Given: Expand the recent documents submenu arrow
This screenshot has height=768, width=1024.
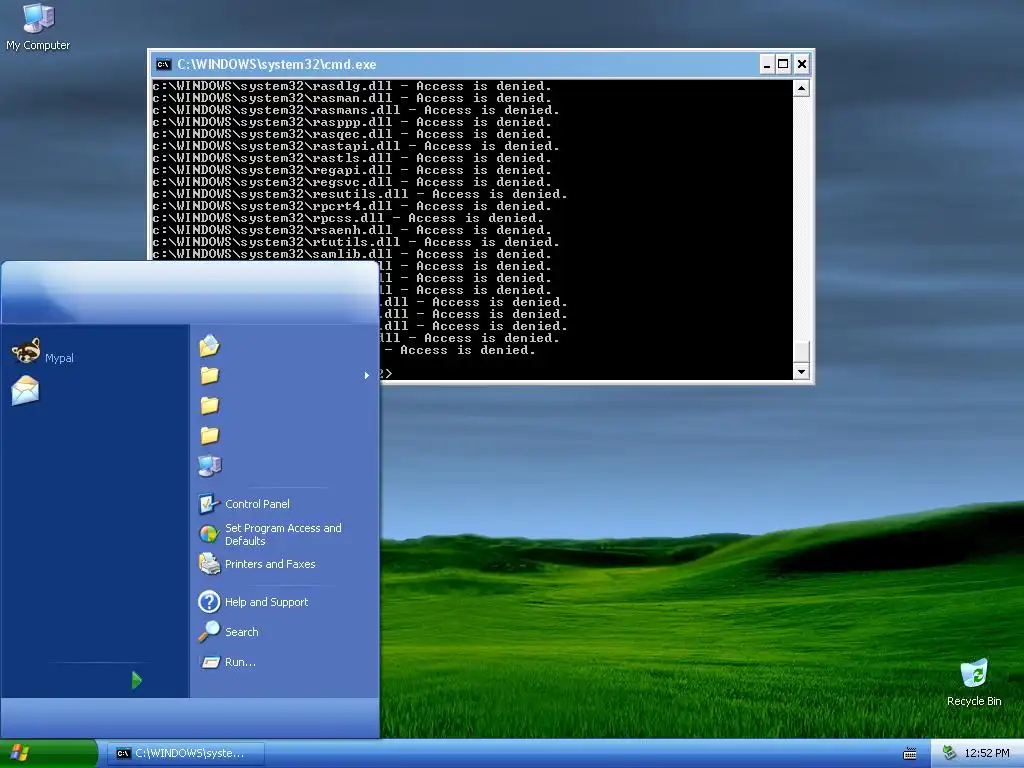Looking at the screenshot, I should [x=366, y=376].
